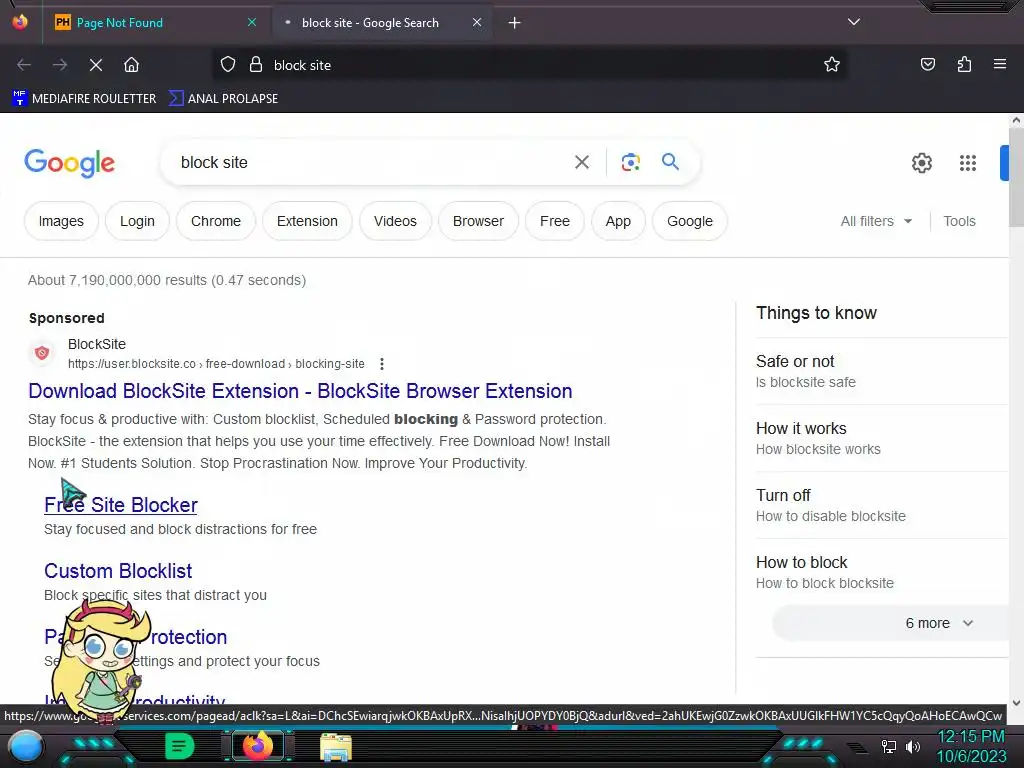Expand How to block topic
1024x768 pixels.
[882, 572]
